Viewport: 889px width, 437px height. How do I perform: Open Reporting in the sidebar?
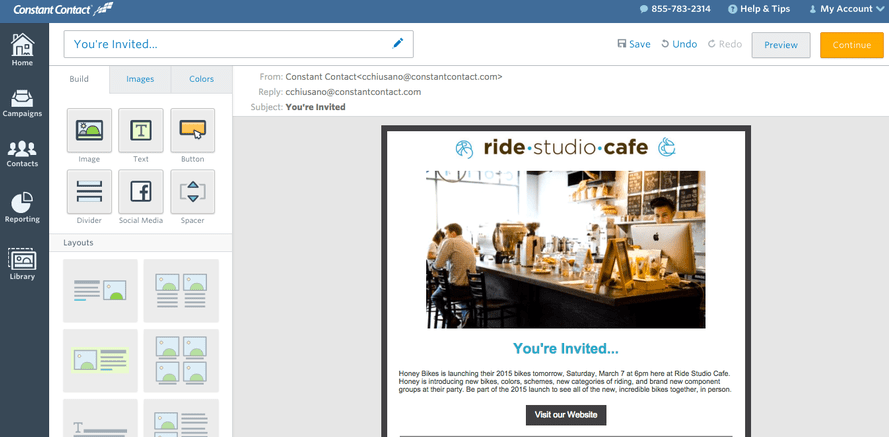coord(23,207)
